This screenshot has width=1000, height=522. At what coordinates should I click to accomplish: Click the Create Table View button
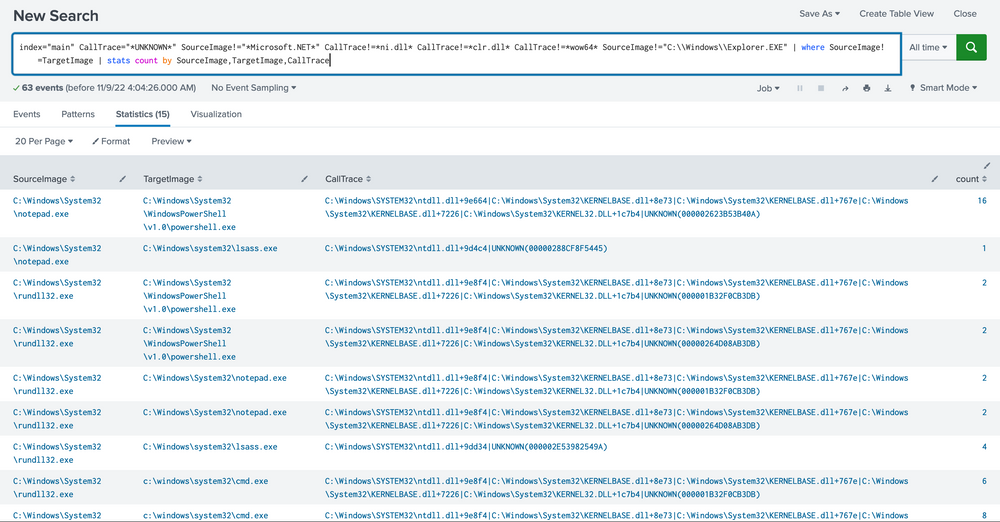896,14
